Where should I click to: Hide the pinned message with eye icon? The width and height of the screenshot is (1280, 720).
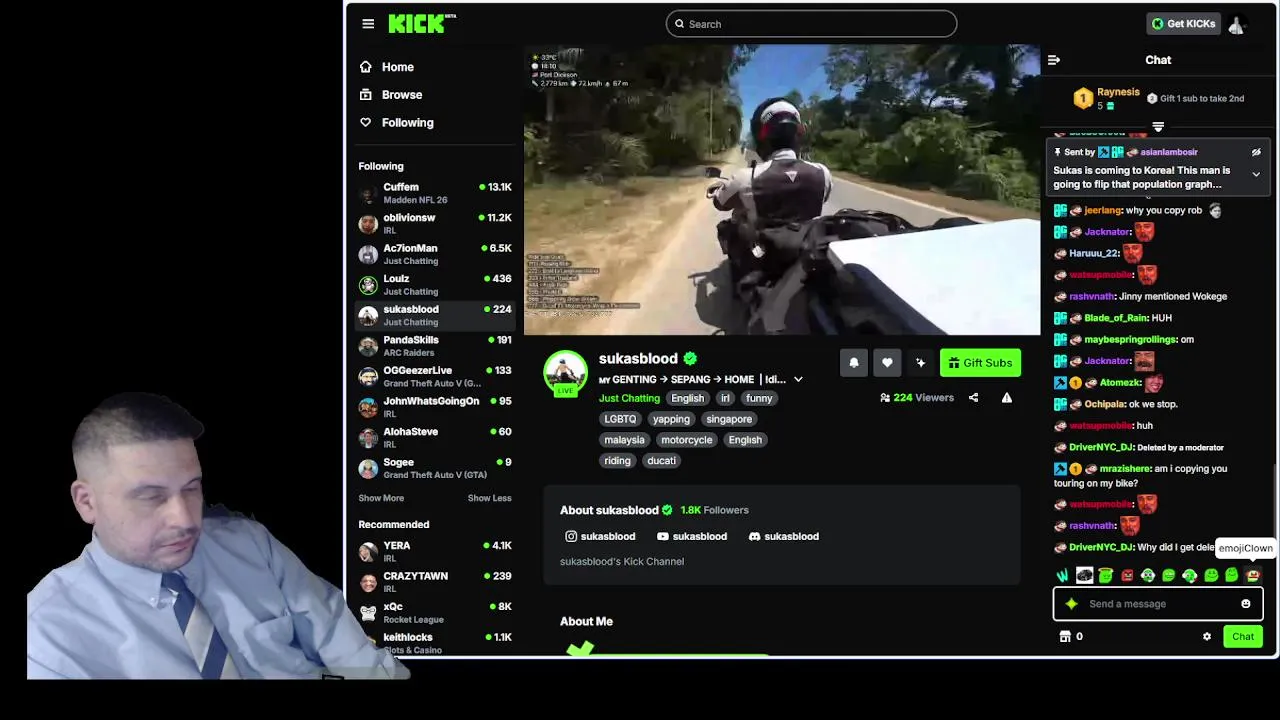coord(1256,152)
